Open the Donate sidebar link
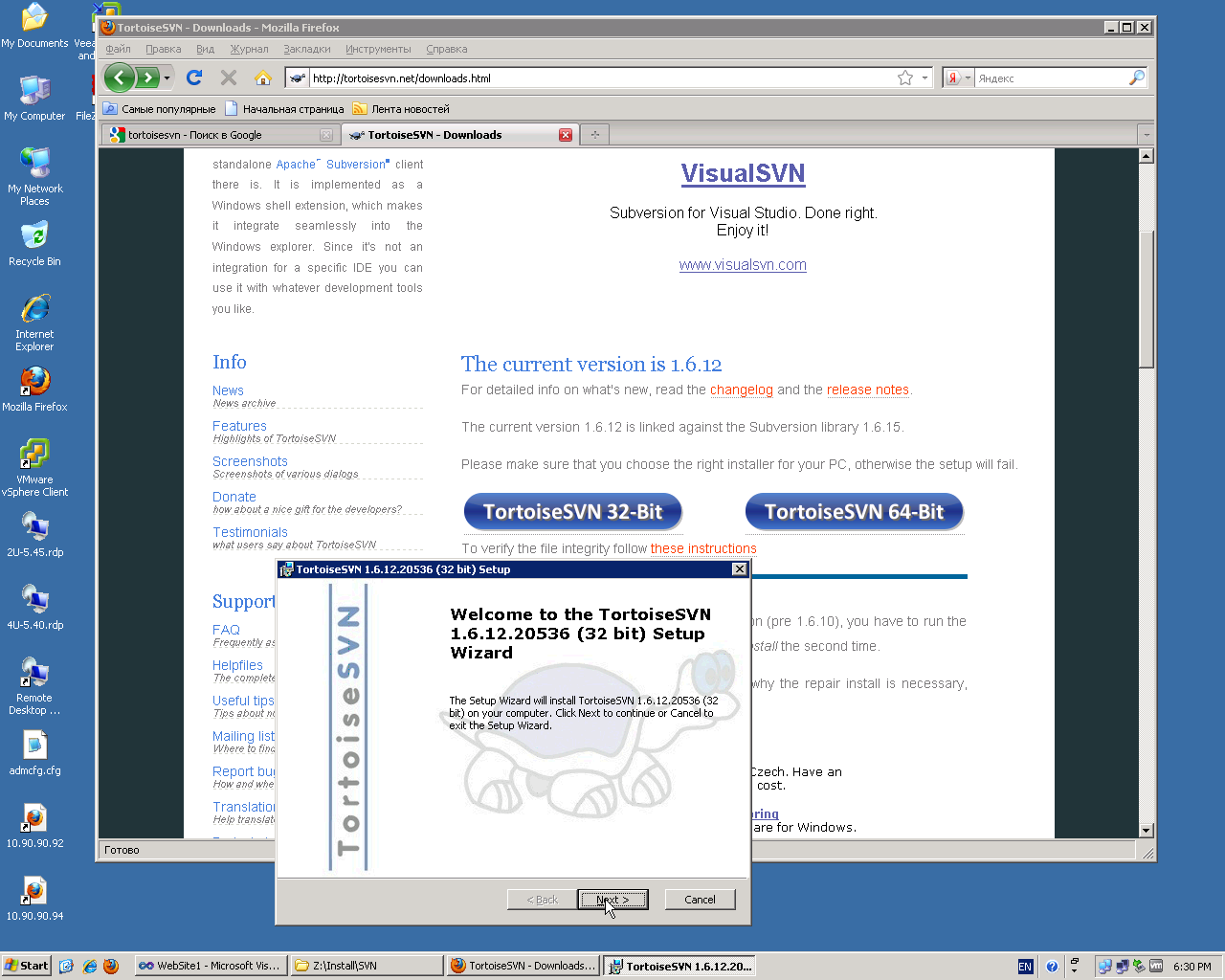 click(234, 497)
